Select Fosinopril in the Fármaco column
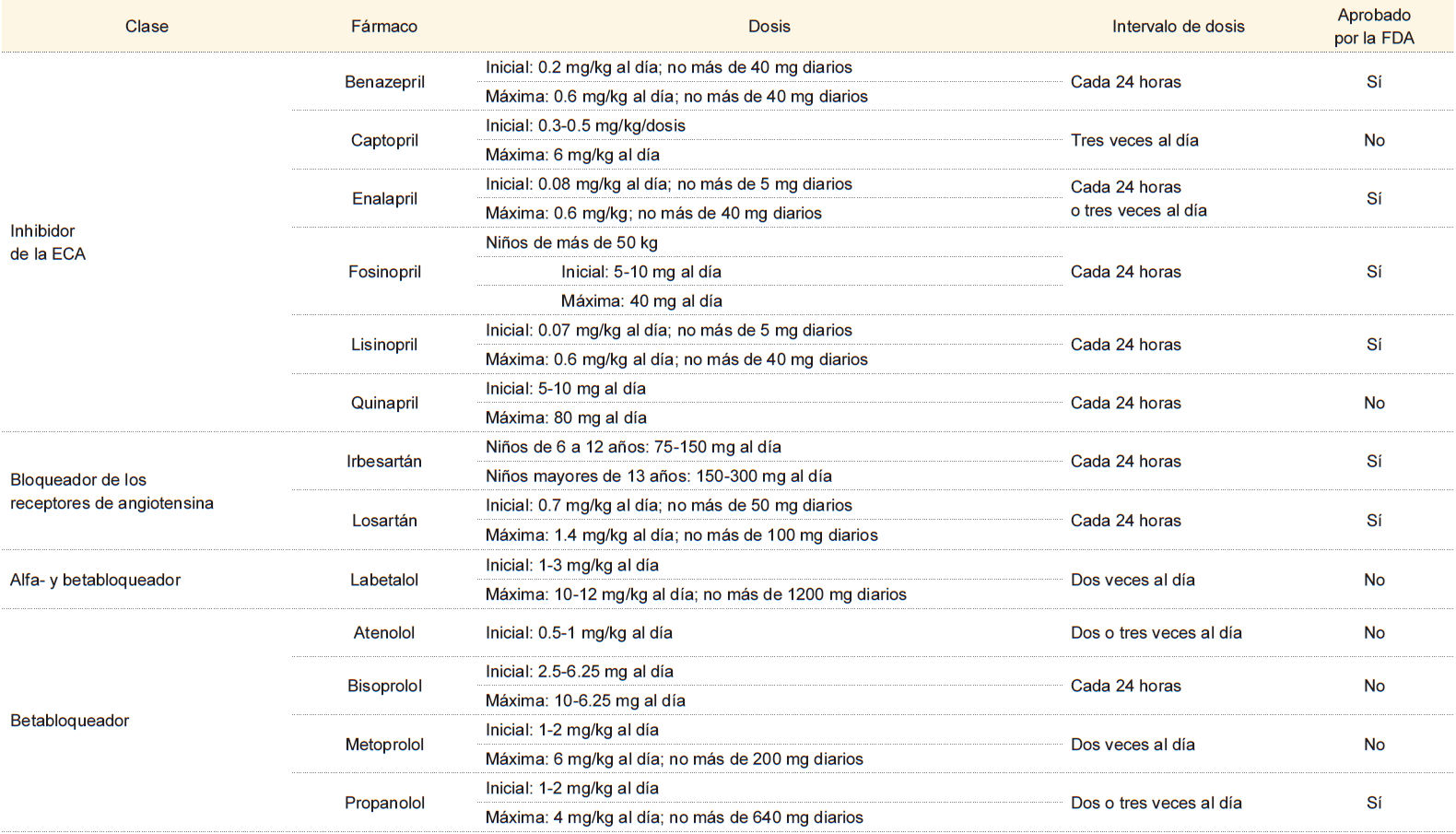Image resolution: width=1456 pixels, height=834 pixels. coord(384,272)
